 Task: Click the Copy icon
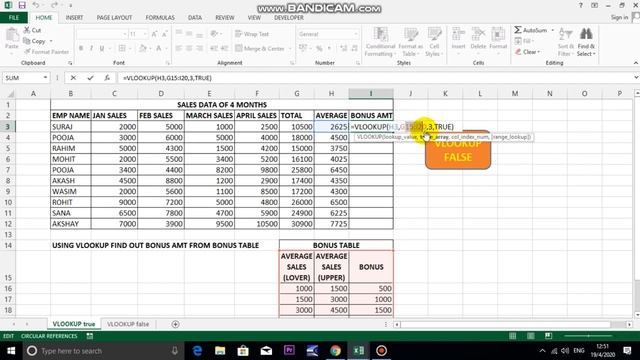tap(27, 41)
